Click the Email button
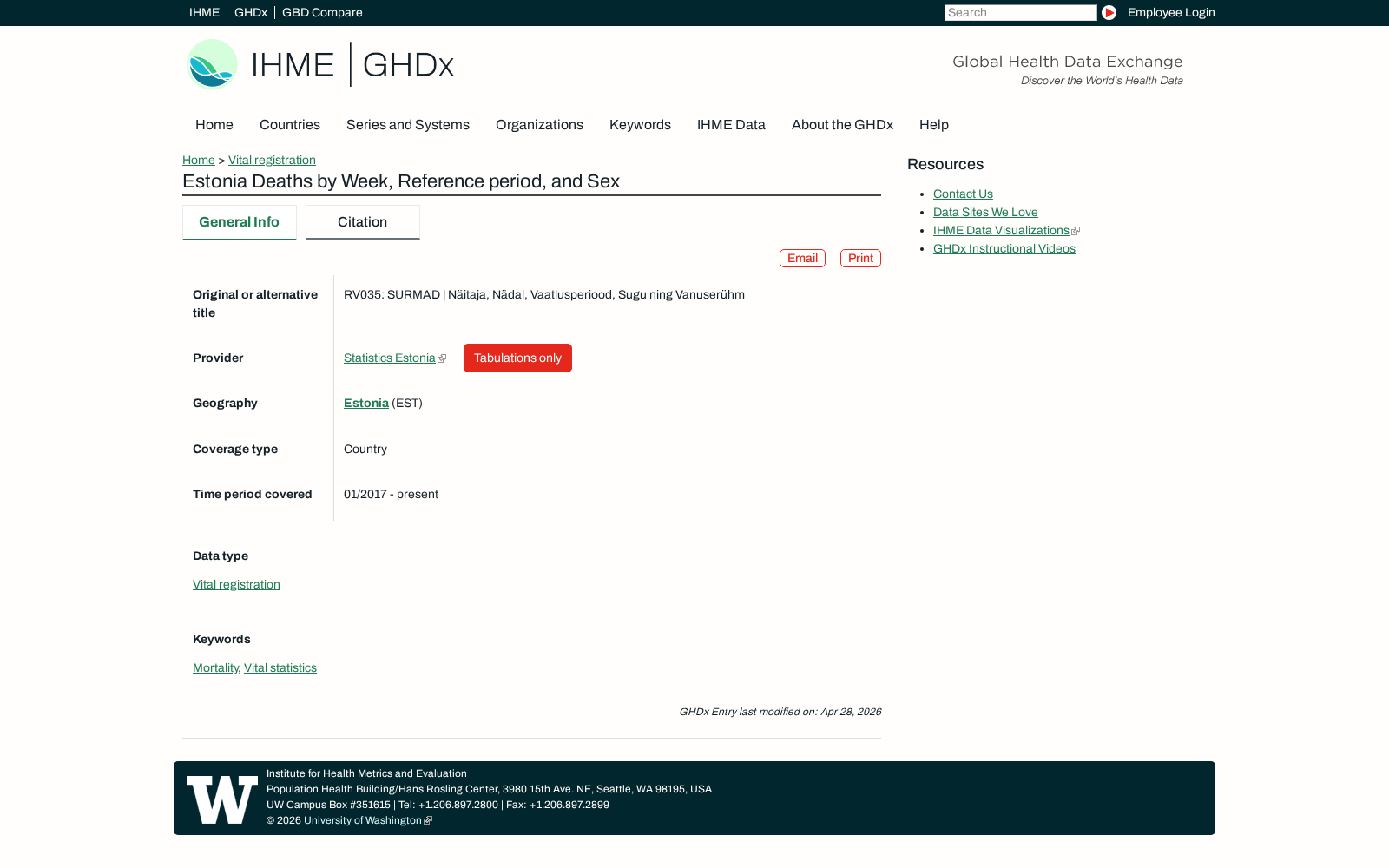Screen dimensions: 1389x868 click(802, 258)
